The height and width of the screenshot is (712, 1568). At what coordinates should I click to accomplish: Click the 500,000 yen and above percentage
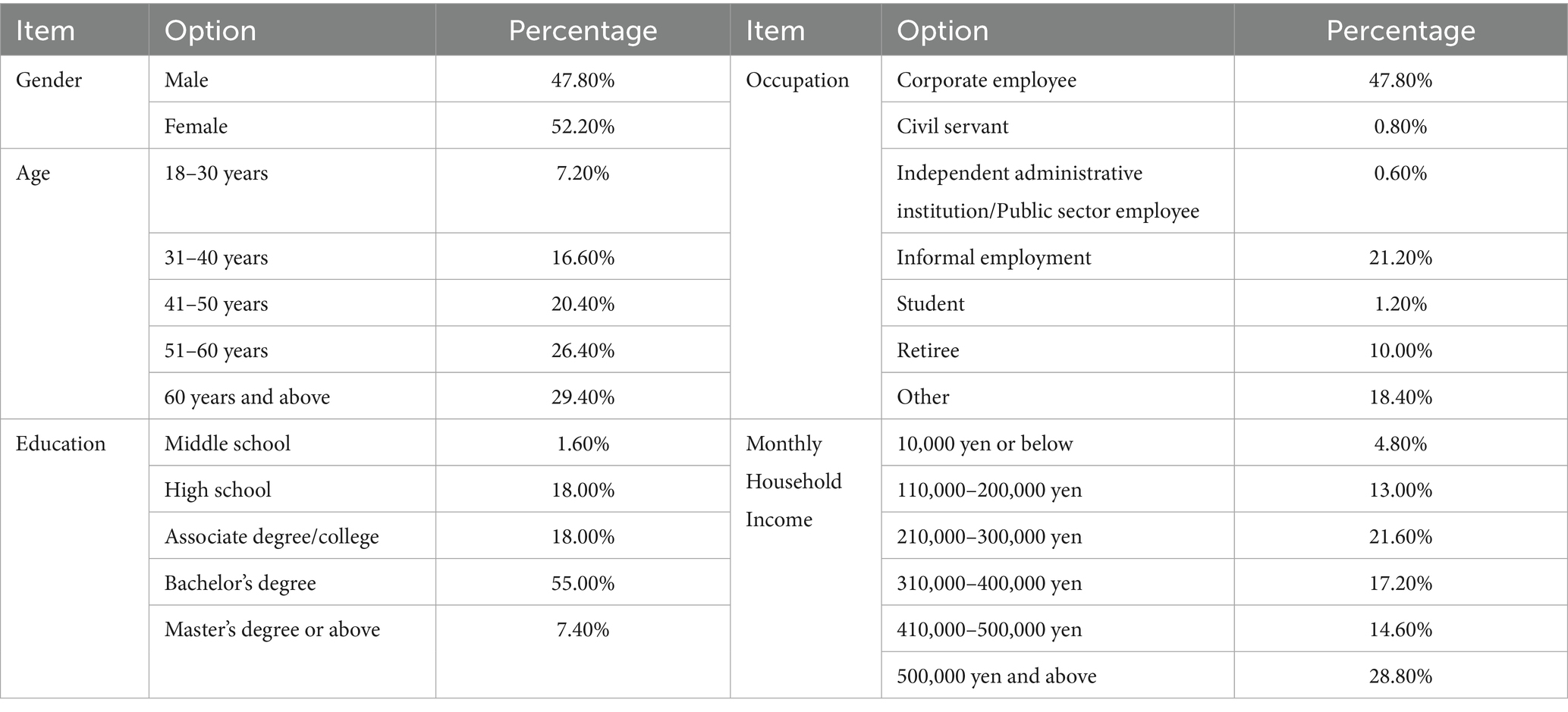click(x=1400, y=676)
